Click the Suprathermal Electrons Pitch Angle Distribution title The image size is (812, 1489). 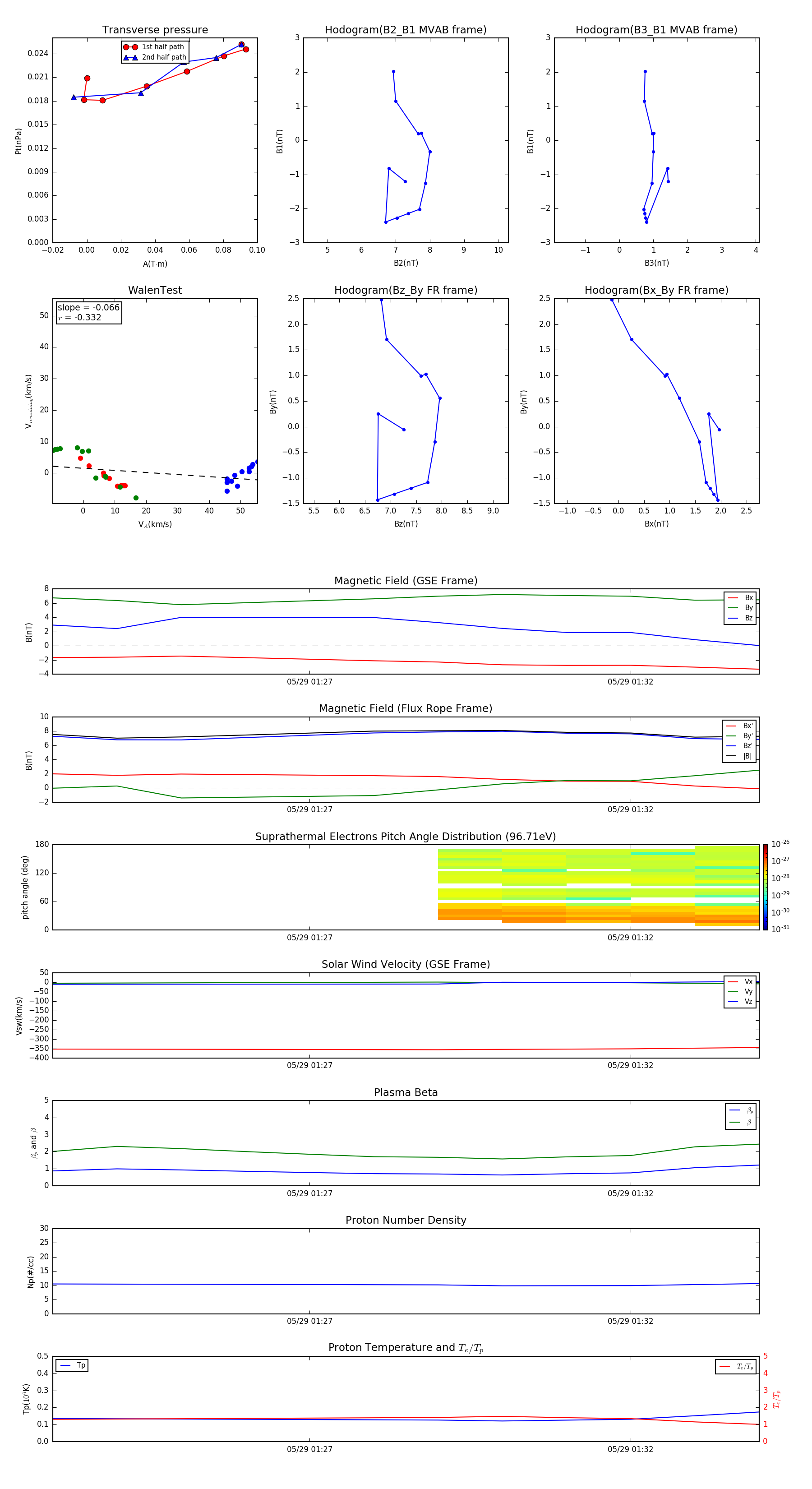pyautogui.click(x=406, y=837)
